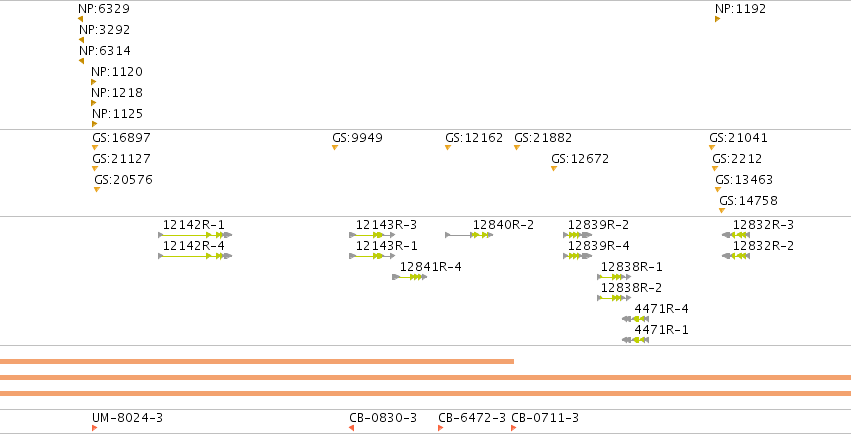The height and width of the screenshot is (434, 851).
Task: Select 12832R-3 transcript
Action: point(735,235)
